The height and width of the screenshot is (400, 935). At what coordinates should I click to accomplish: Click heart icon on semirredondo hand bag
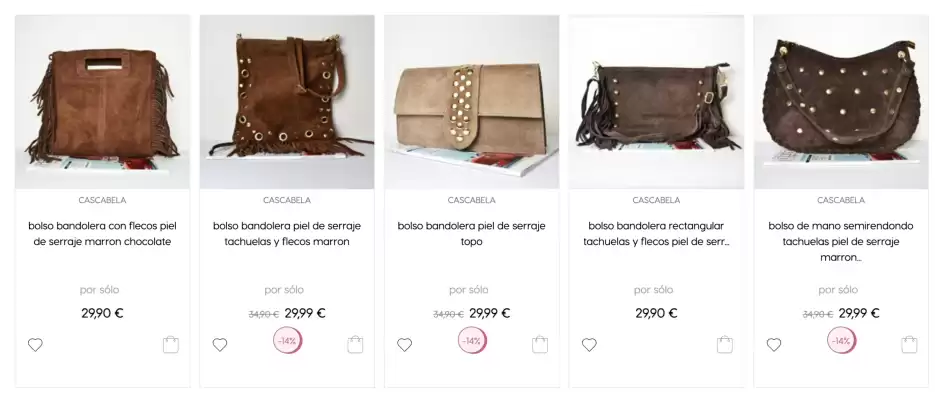(x=773, y=345)
